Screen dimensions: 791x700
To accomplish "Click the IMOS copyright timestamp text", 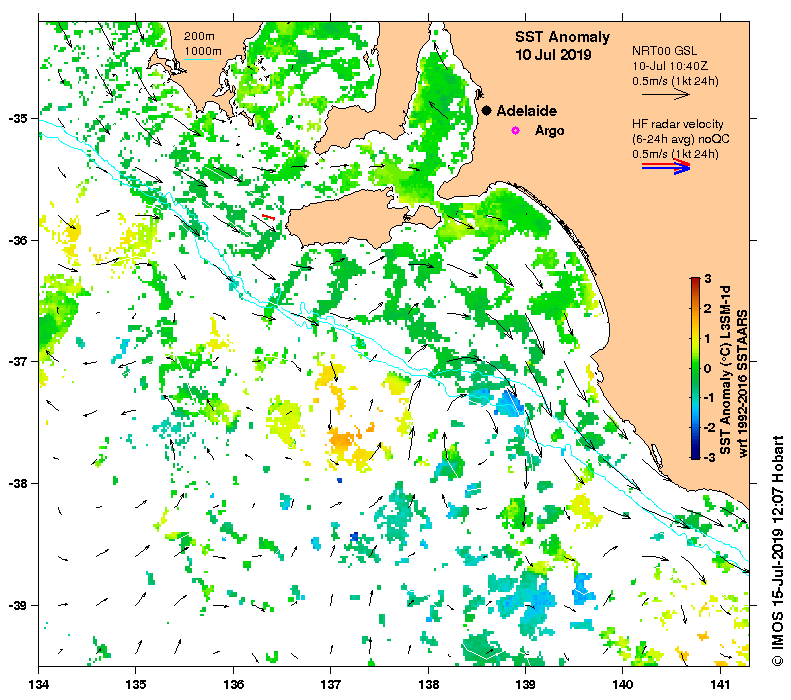I will point(777,550).
